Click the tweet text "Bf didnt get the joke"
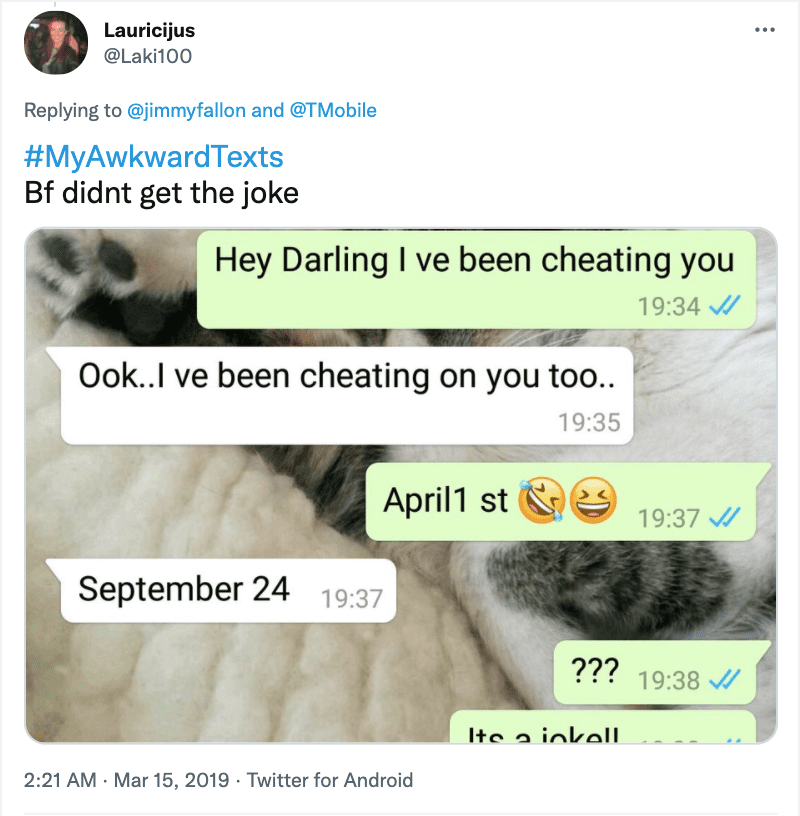The width and height of the screenshot is (800, 816). (x=161, y=193)
